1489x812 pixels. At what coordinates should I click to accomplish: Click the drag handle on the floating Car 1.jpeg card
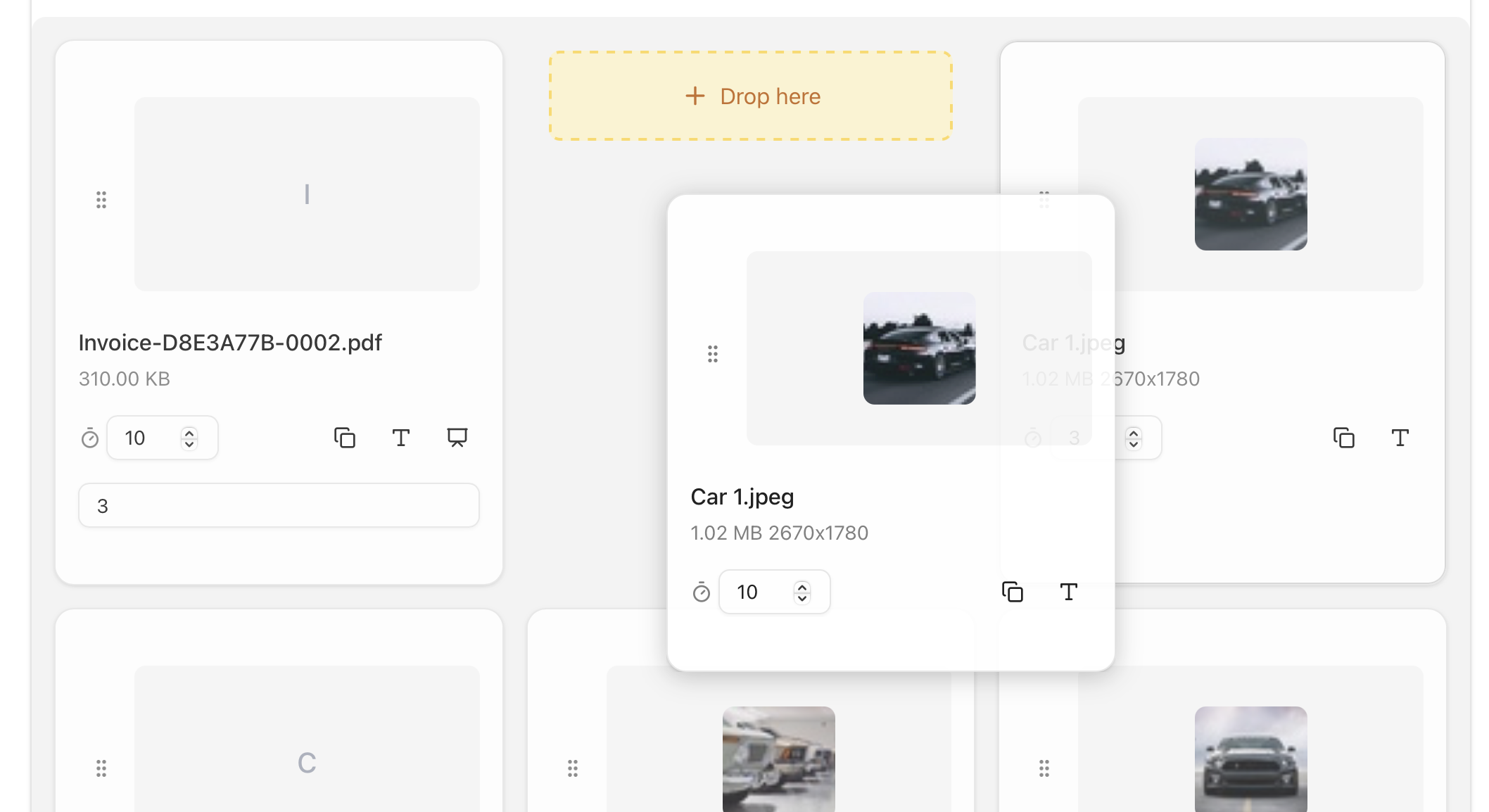713,354
